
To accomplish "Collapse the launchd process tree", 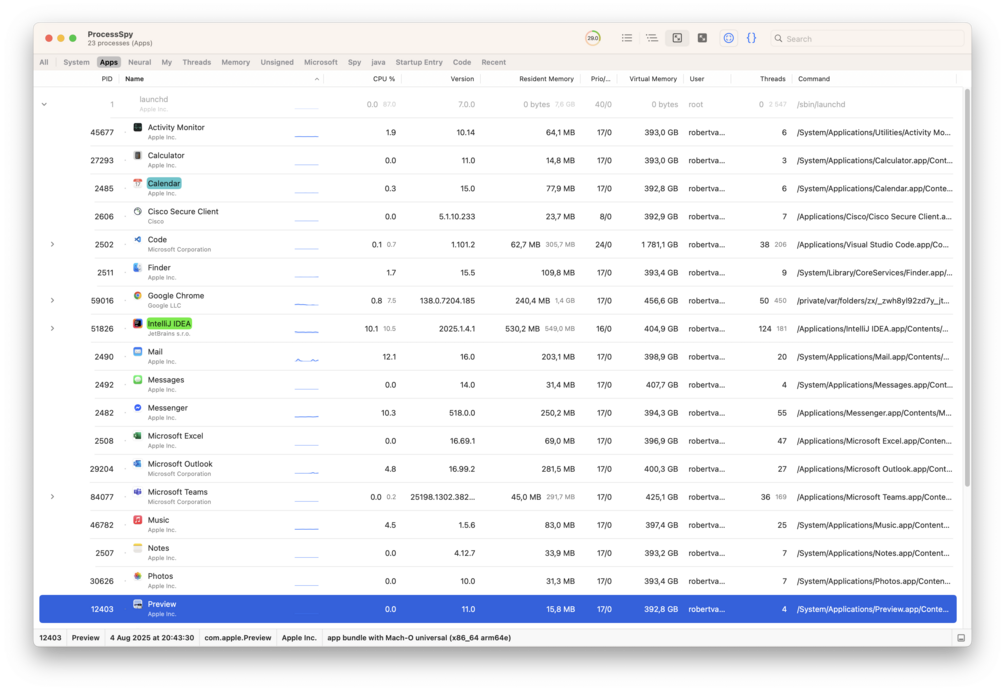I will point(44,104).
